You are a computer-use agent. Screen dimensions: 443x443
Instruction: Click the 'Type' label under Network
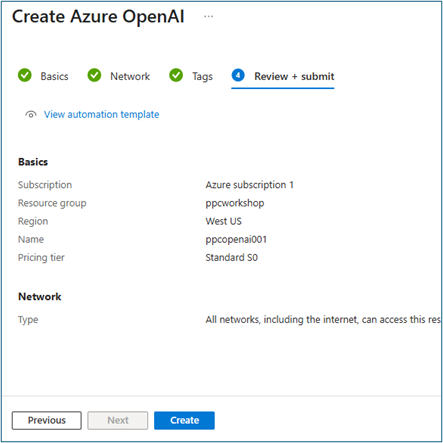tap(28, 320)
